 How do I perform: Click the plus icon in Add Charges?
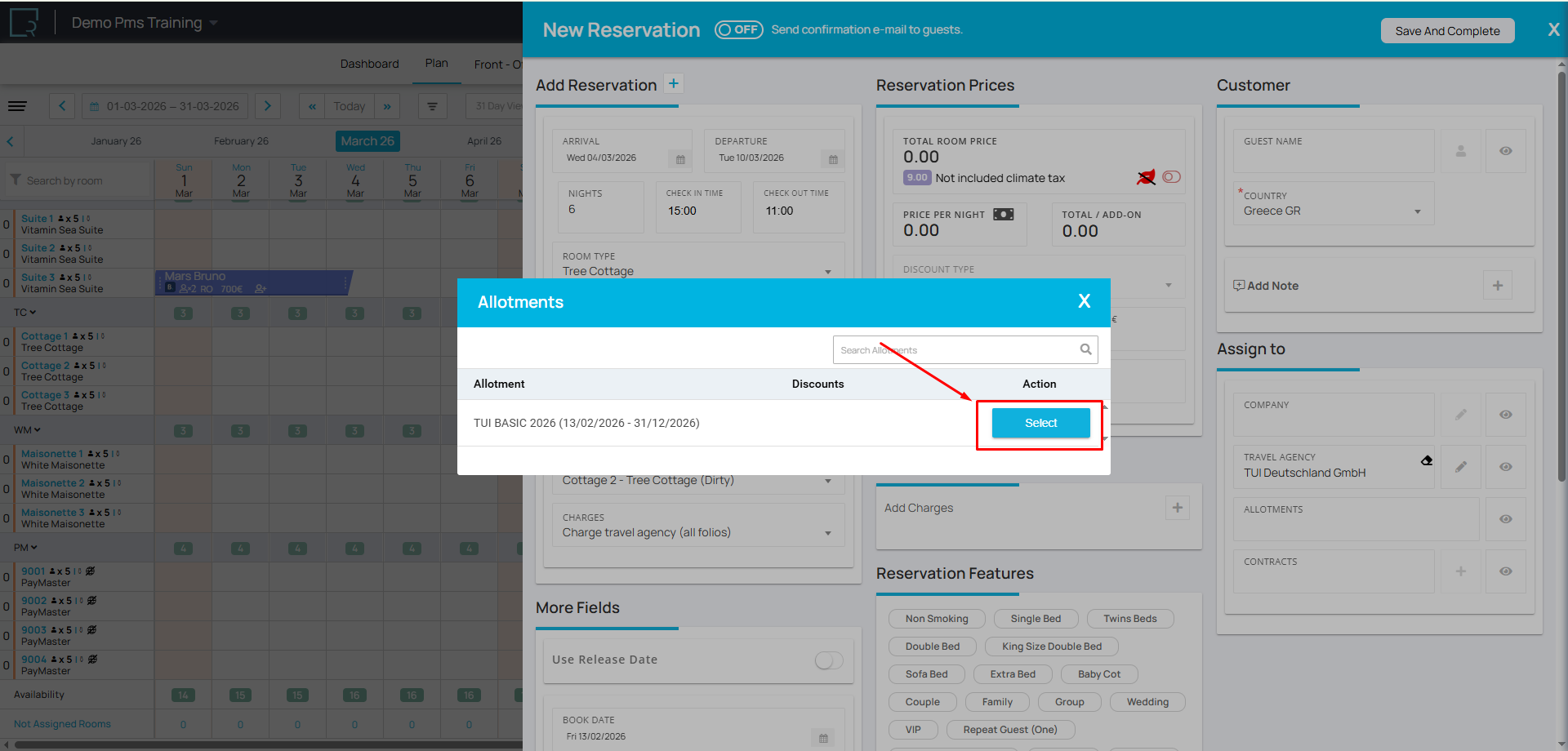(x=1177, y=508)
